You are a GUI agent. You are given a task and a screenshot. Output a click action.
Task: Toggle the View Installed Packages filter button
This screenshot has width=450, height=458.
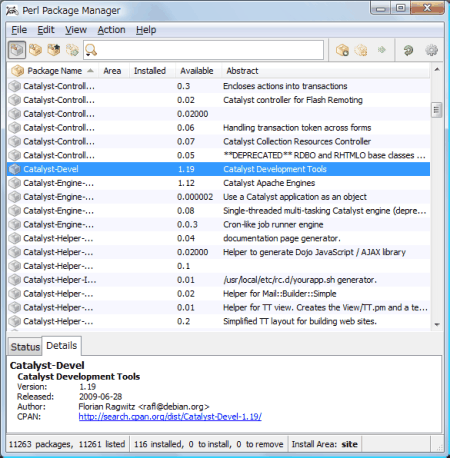[35, 50]
